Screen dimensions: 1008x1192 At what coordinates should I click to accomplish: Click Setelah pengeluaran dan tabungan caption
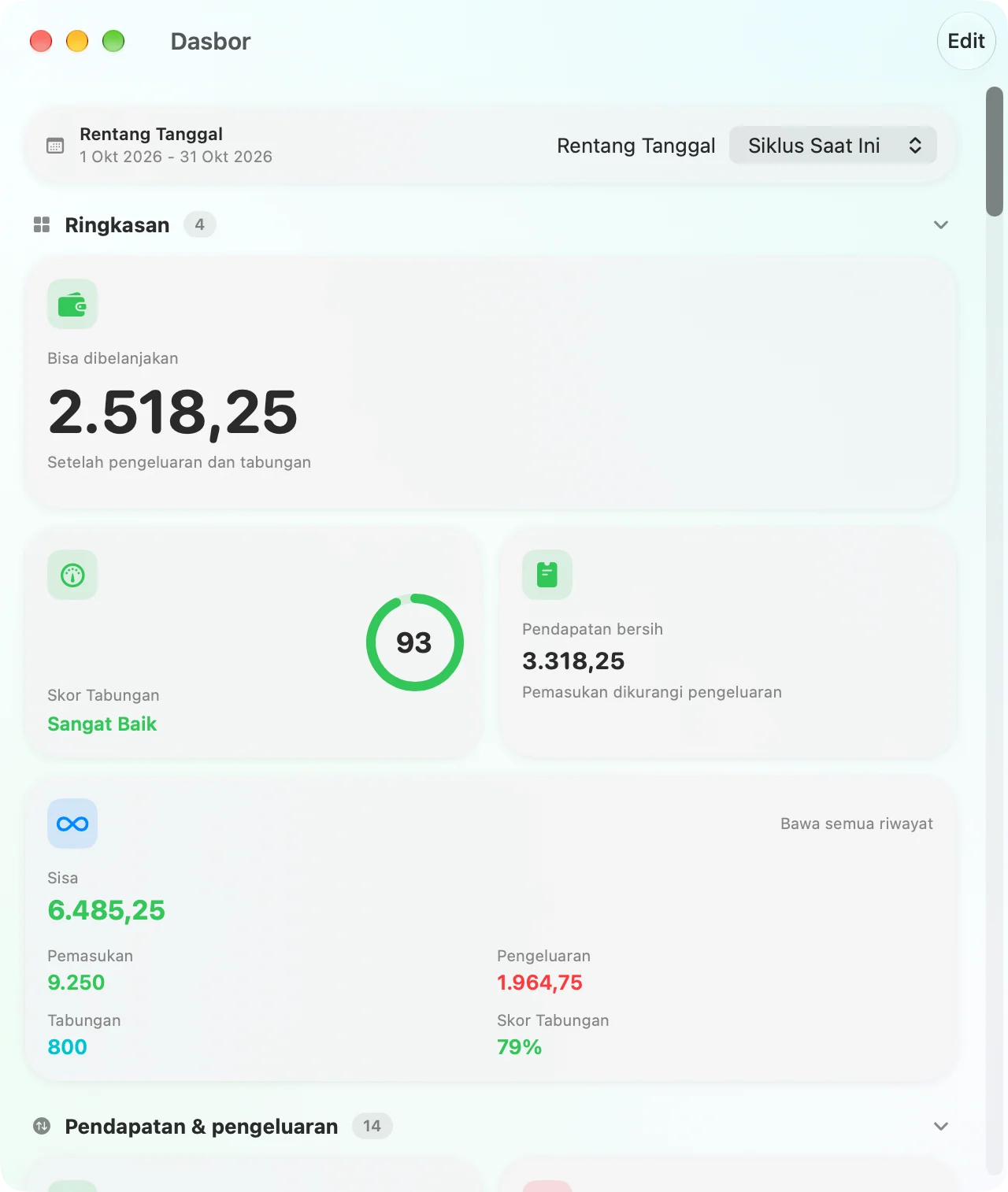point(179,462)
